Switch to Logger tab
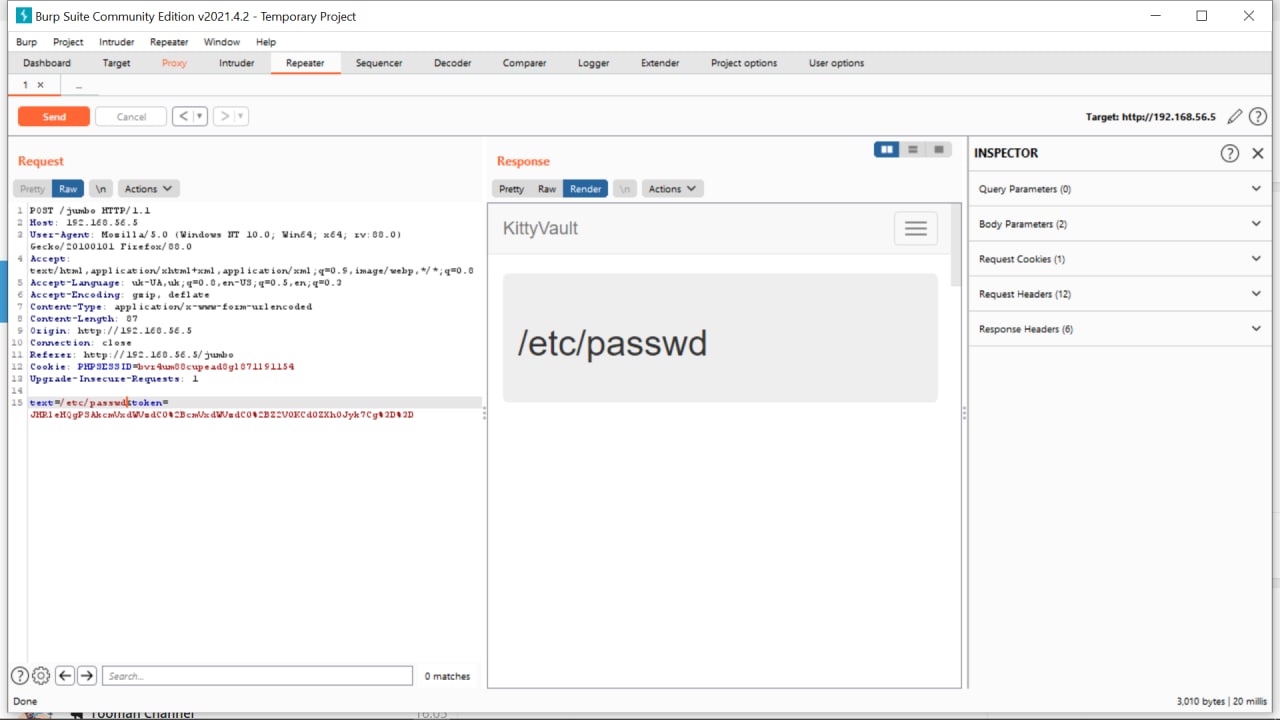Viewport: 1280px width, 720px height. click(x=594, y=63)
